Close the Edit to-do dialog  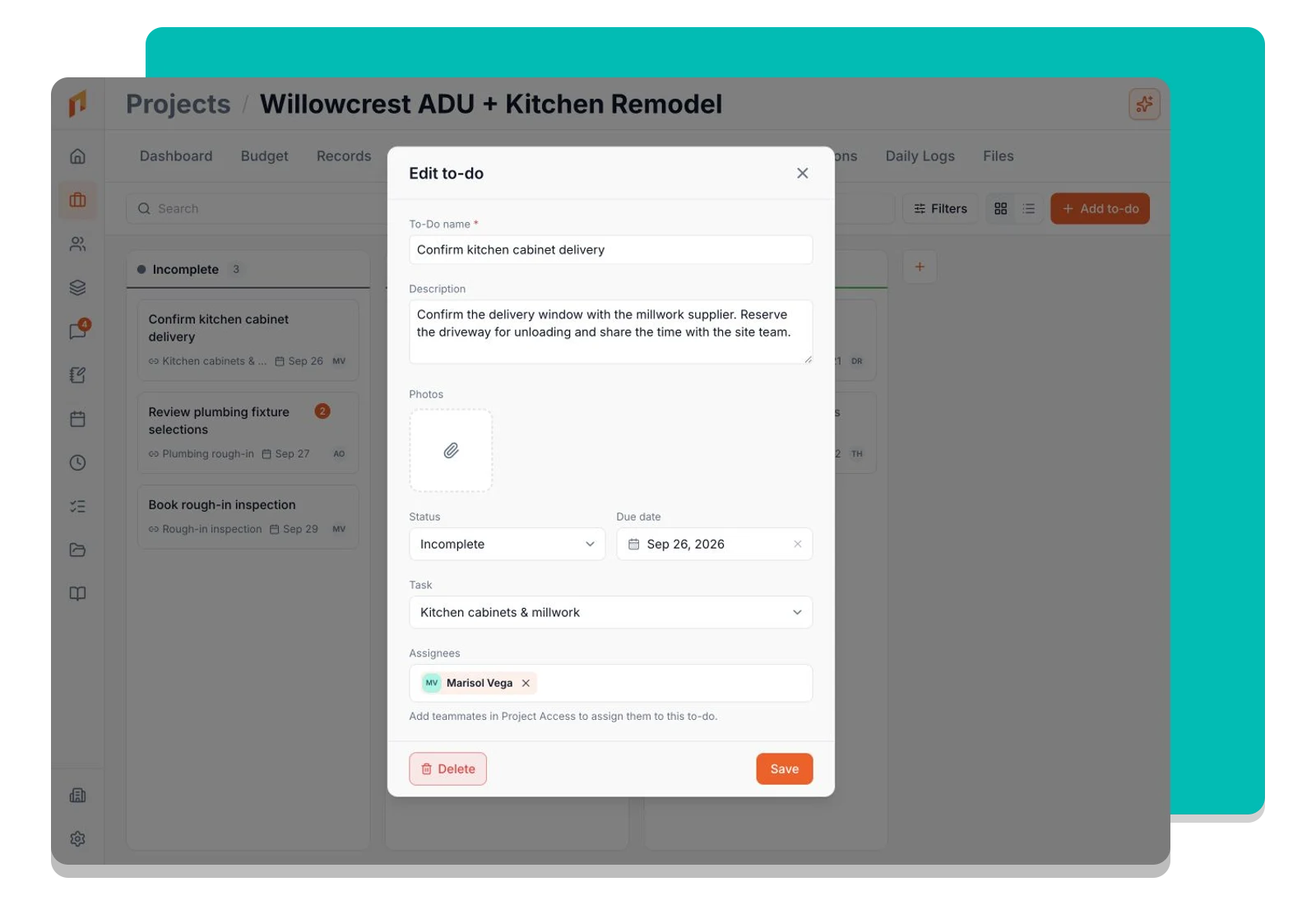point(803,173)
